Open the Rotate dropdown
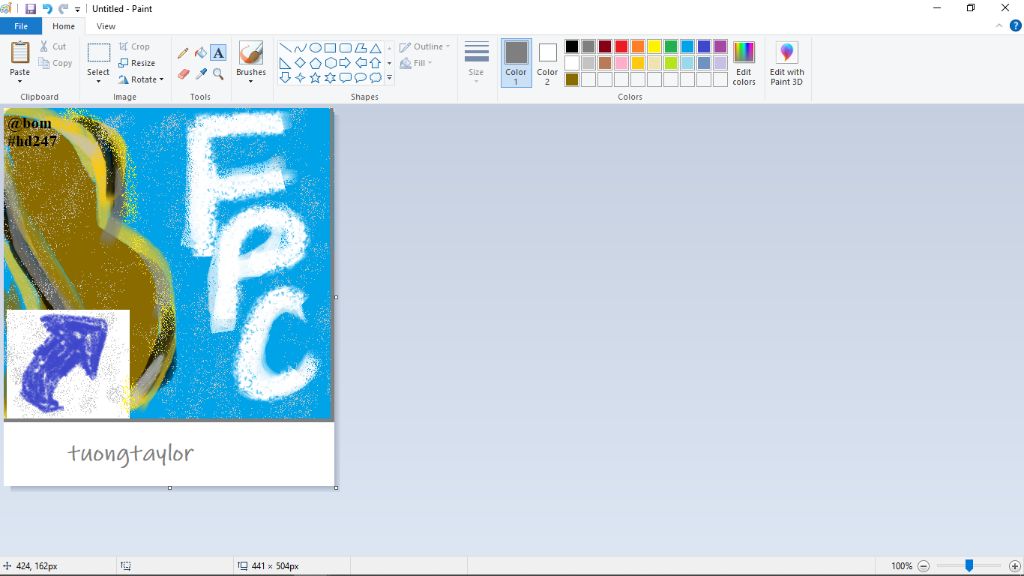This screenshot has width=1024, height=576. pyautogui.click(x=140, y=80)
